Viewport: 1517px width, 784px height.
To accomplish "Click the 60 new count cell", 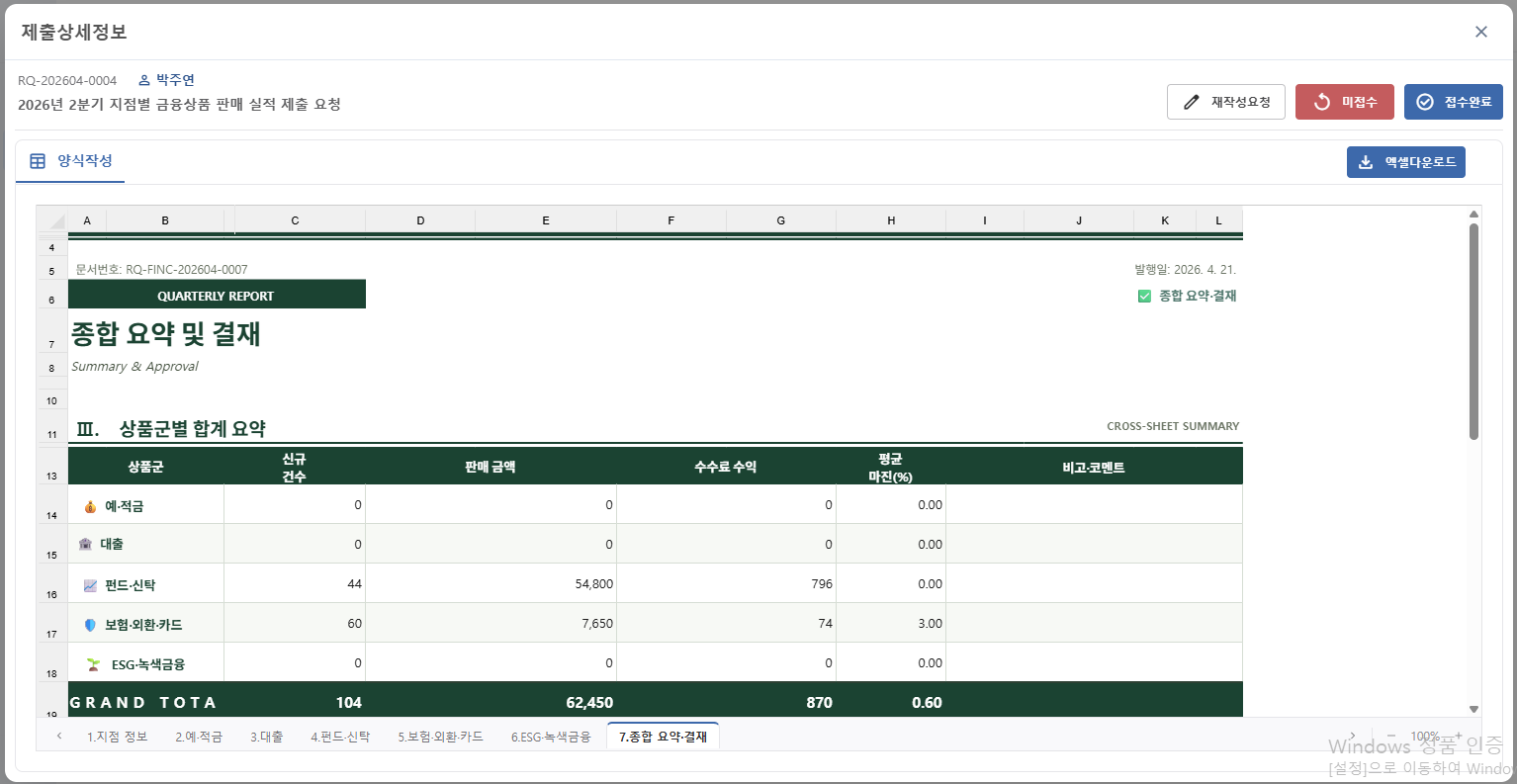I will tap(295, 623).
